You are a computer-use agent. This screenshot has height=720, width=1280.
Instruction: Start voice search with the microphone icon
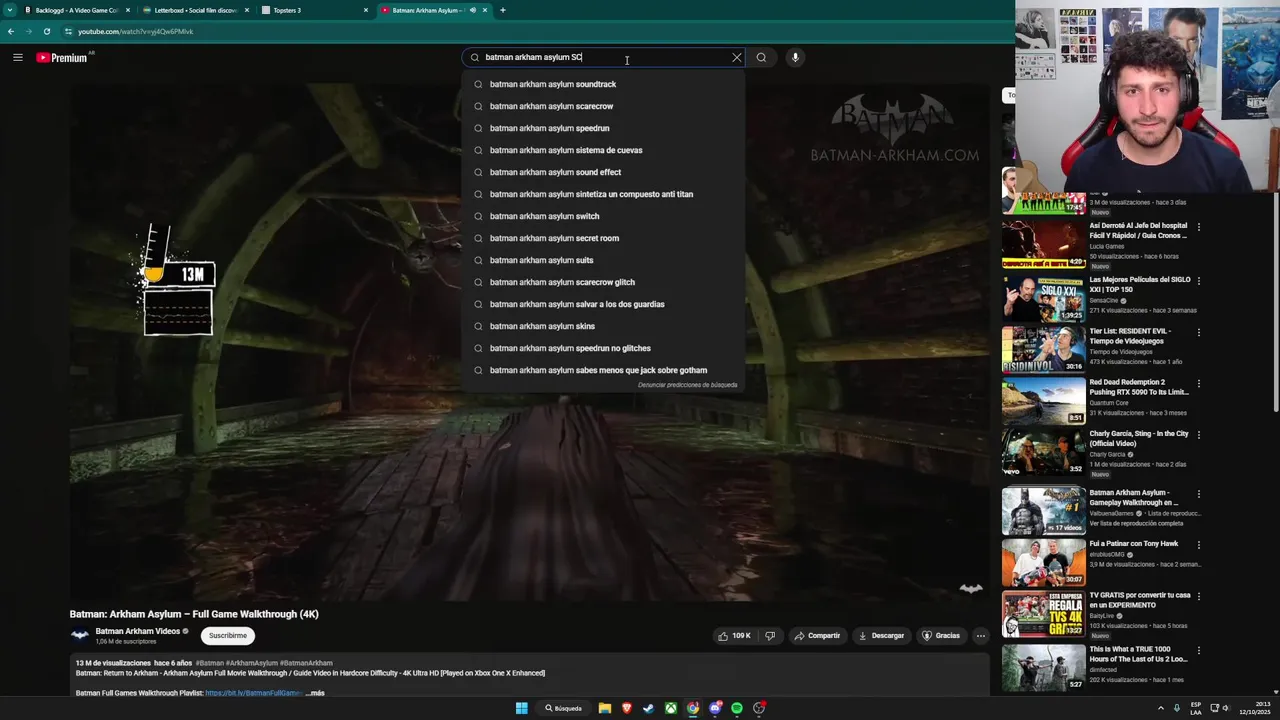click(x=795, y=57)
